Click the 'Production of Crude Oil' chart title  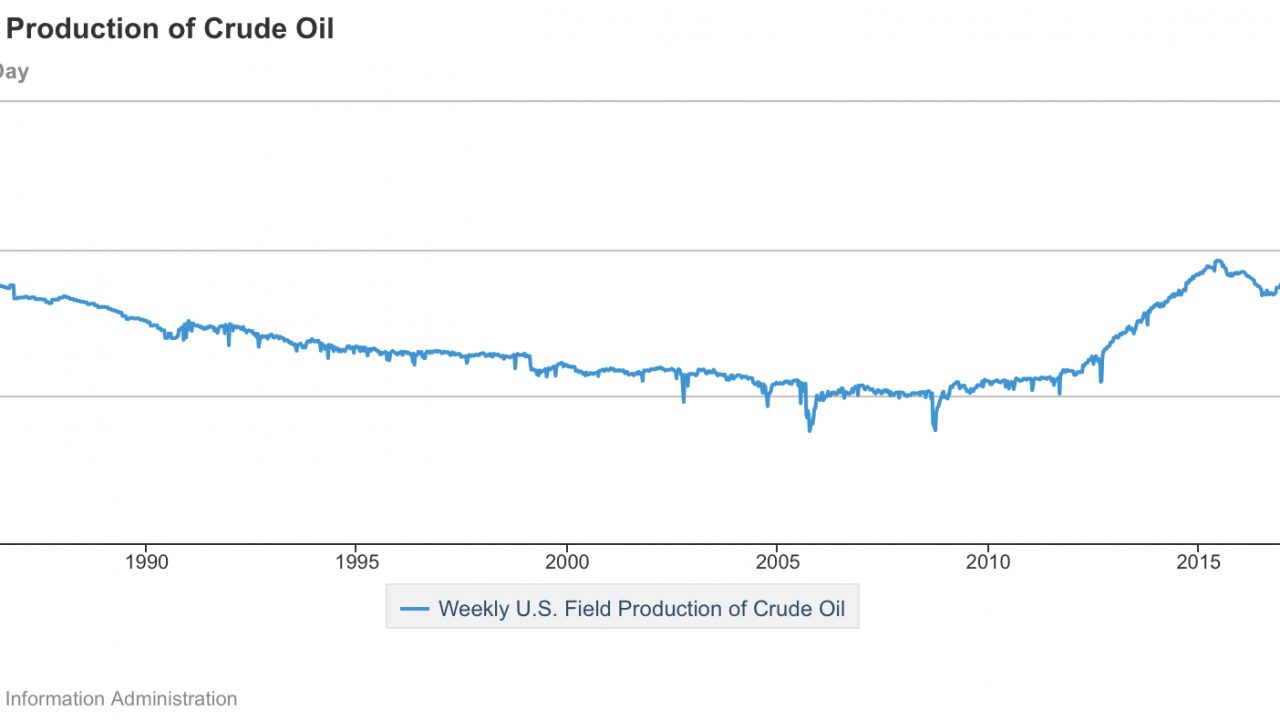tap(170, 29)
